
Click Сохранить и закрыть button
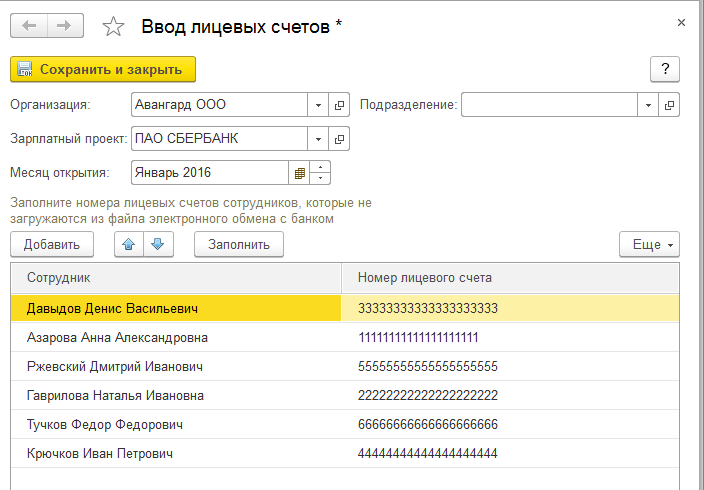pyautogui.click(x=103, y=69)
